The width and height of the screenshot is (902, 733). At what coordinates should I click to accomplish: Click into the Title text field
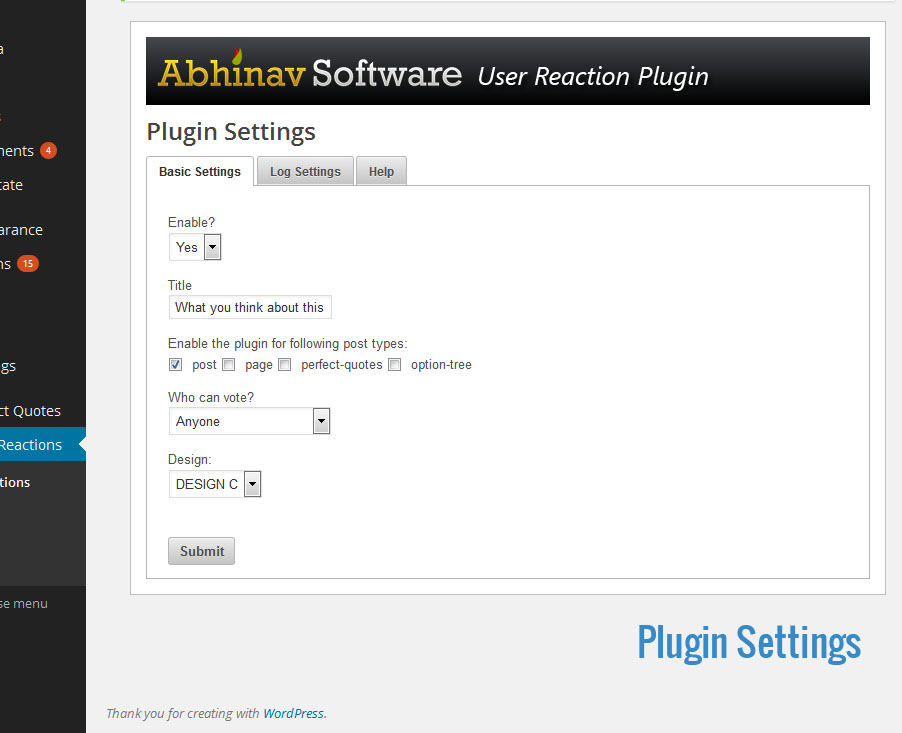click(250, 307)
